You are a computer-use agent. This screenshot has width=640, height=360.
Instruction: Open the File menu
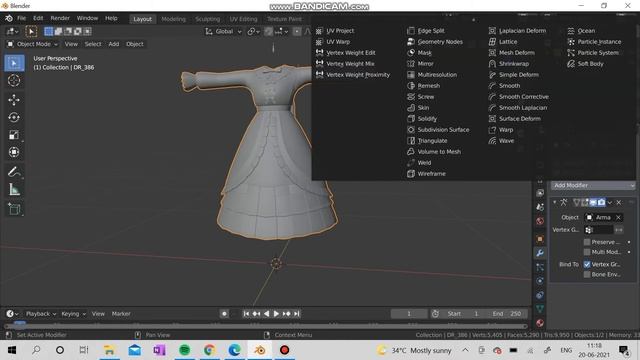point(21,18)
